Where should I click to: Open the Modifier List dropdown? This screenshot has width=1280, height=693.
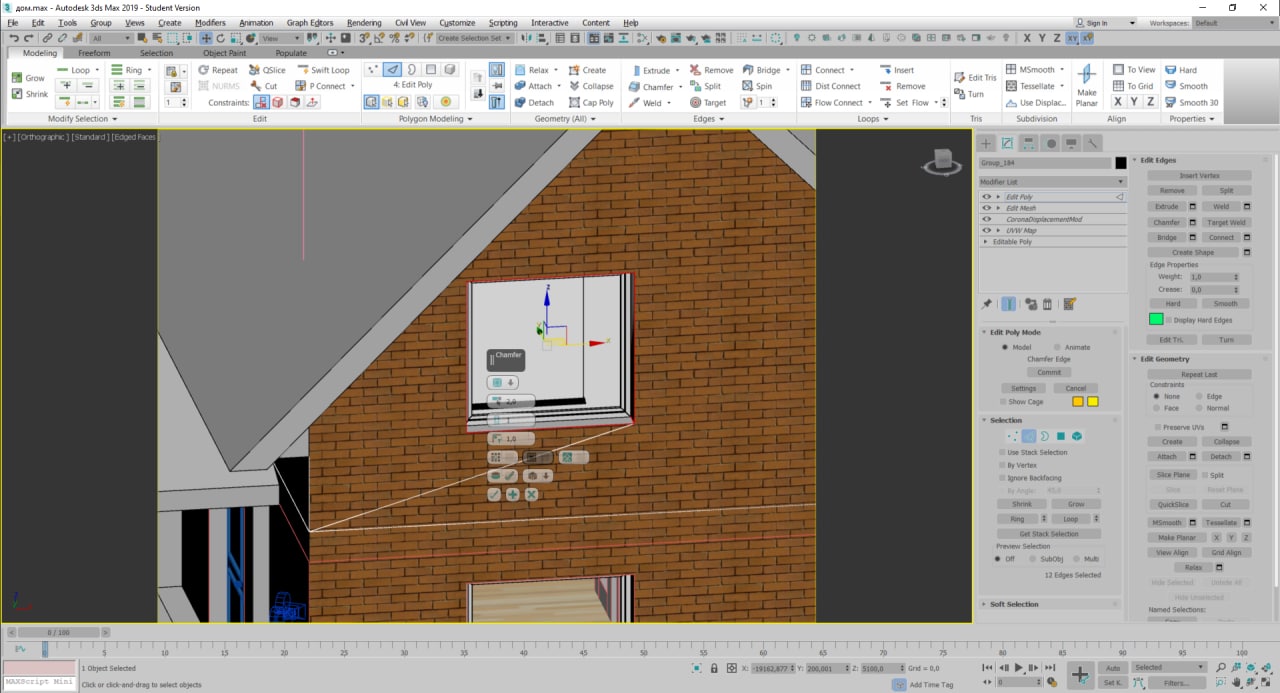point(1052,182)
